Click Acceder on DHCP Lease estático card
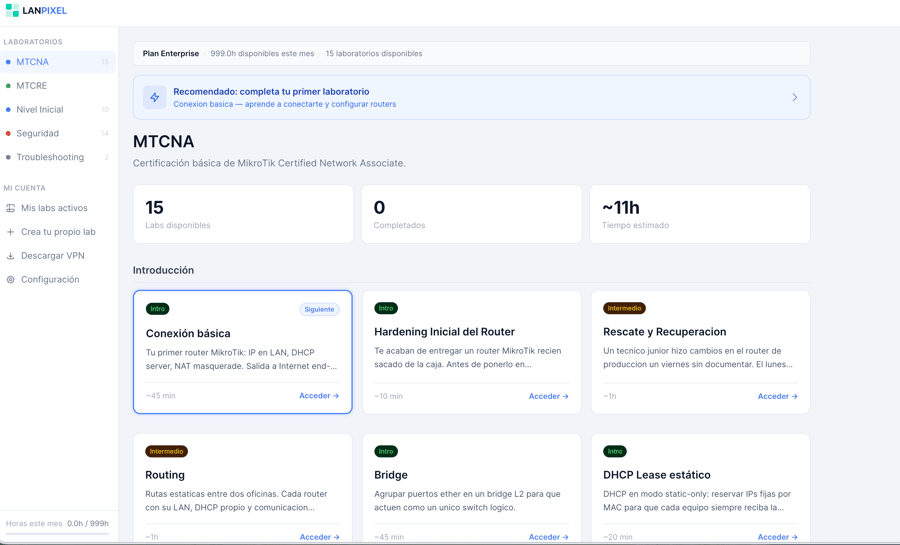The height and width of the screenshot is (545, 900). point(778,537)
